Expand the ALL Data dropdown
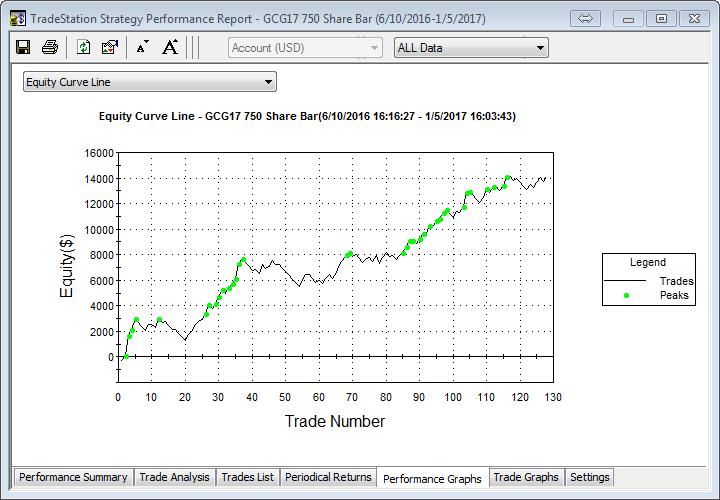Screen dimensions: 720x500 point(471,47)
